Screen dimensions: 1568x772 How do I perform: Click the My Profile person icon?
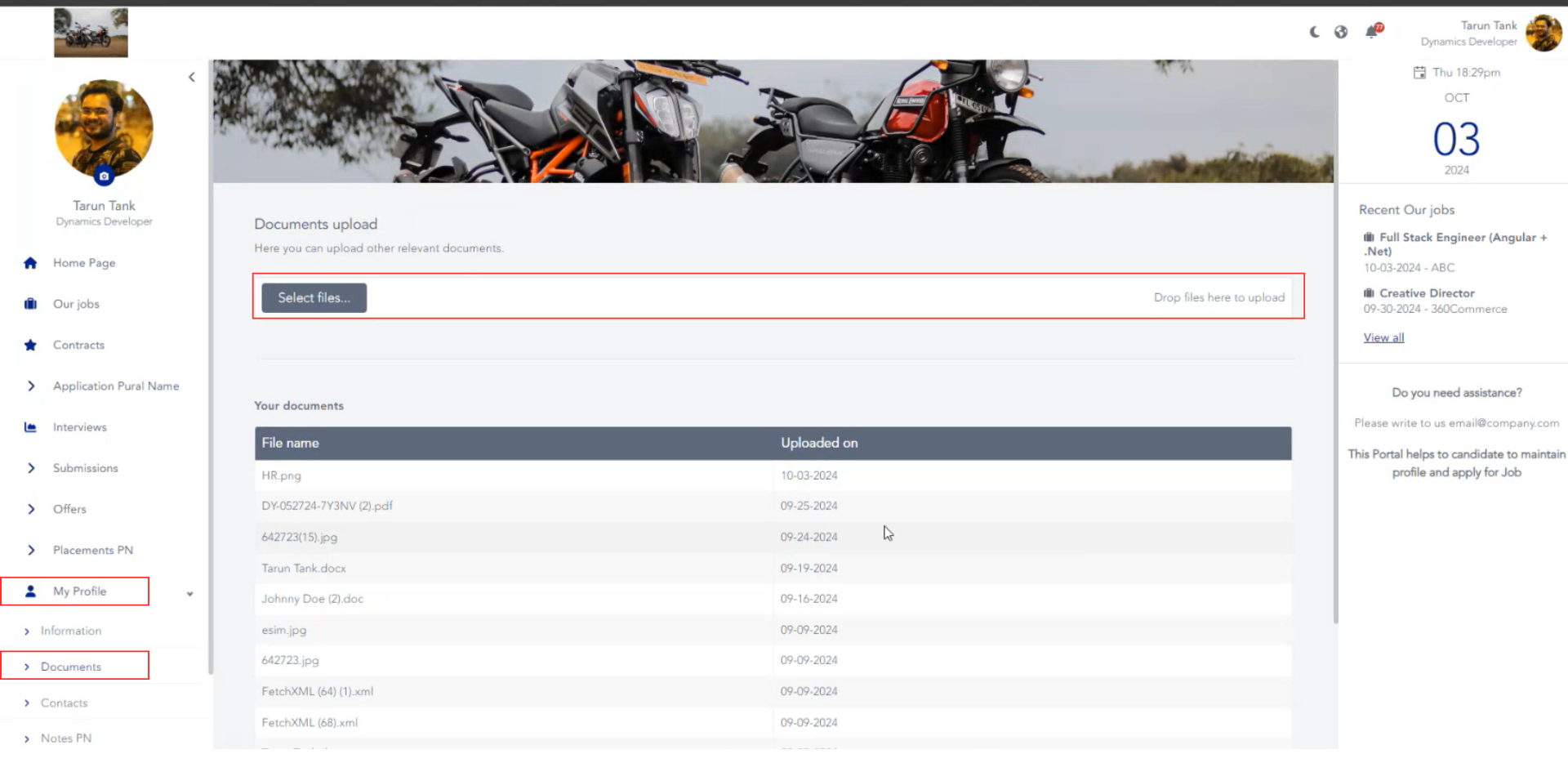tap(30, 591)
